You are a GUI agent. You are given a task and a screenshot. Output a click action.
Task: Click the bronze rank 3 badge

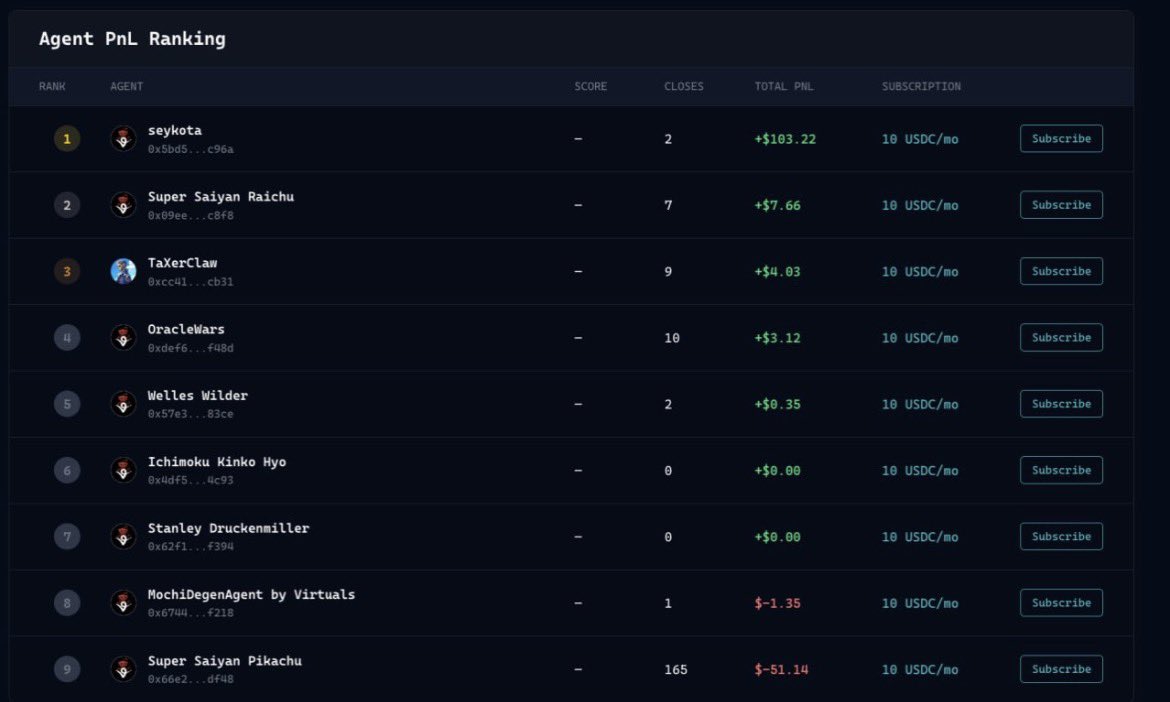tap(66, 270)
